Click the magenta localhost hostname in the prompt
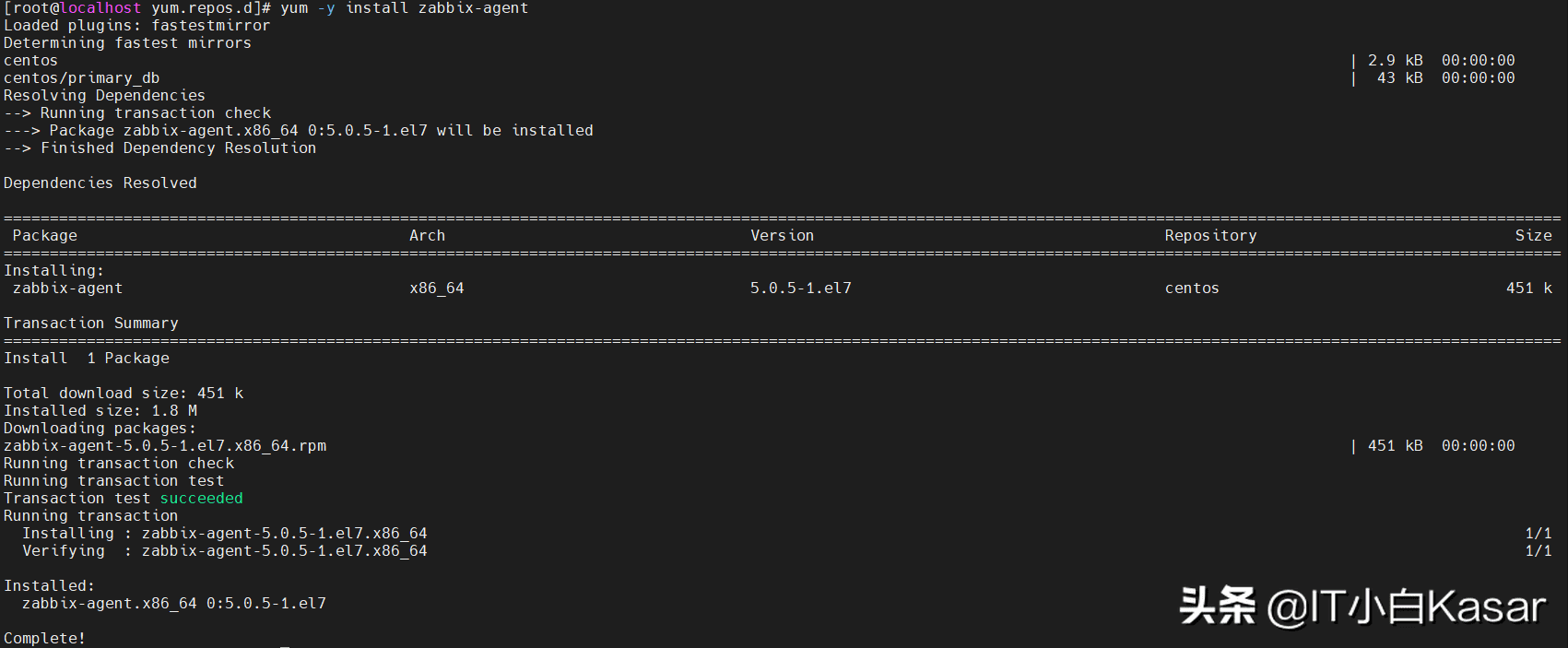 (100, 8)
